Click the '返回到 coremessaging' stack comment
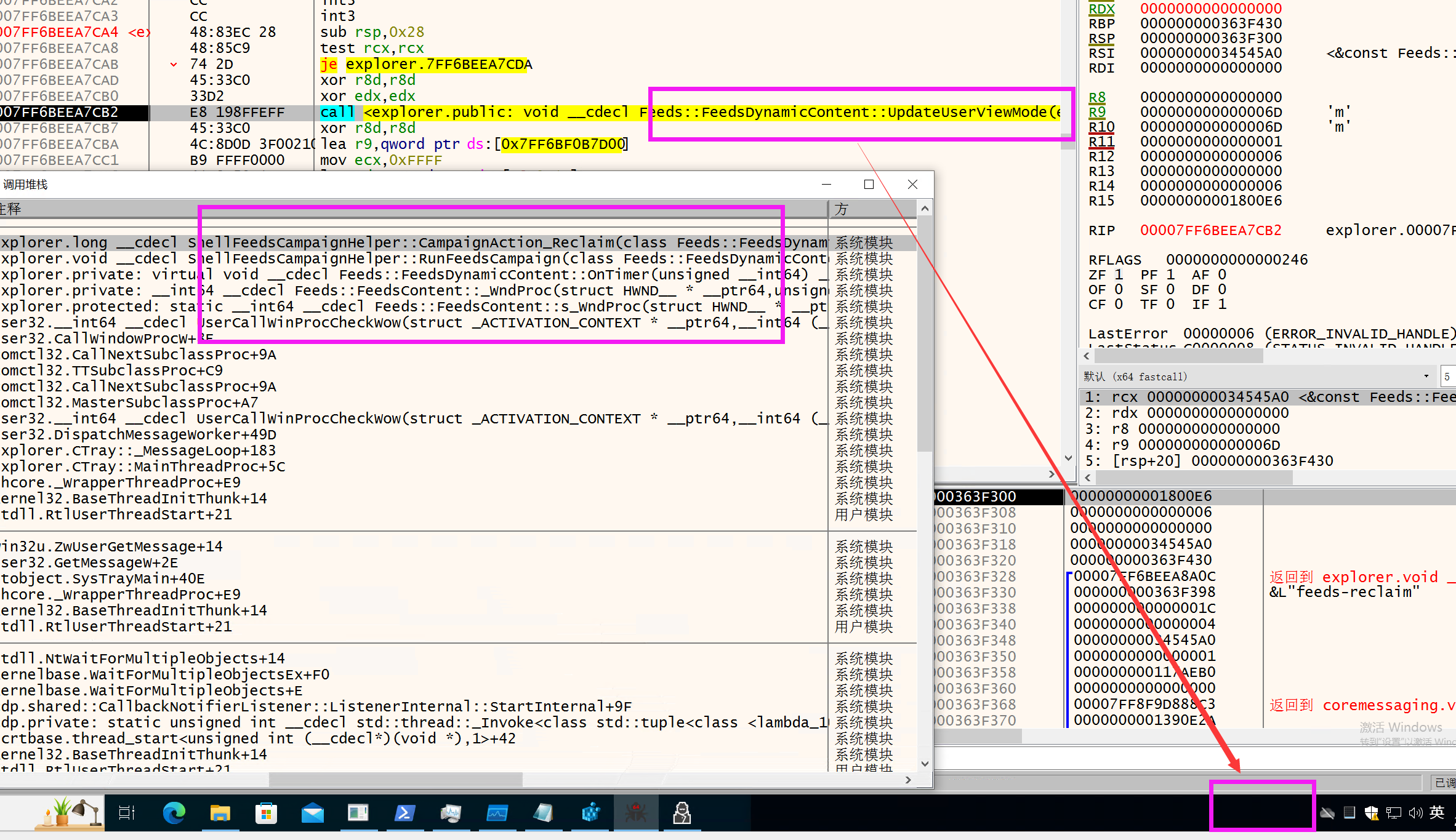Viewport: 1456px width, 840px height. pyautogui.click(x=1362, y=705)
